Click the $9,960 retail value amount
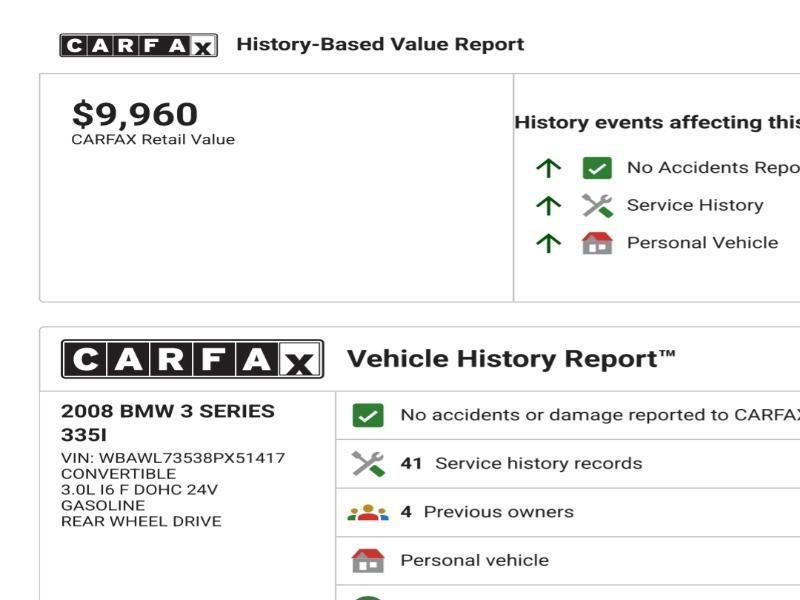The height and width of the screenshot is (600, 800). click(135, 114)
